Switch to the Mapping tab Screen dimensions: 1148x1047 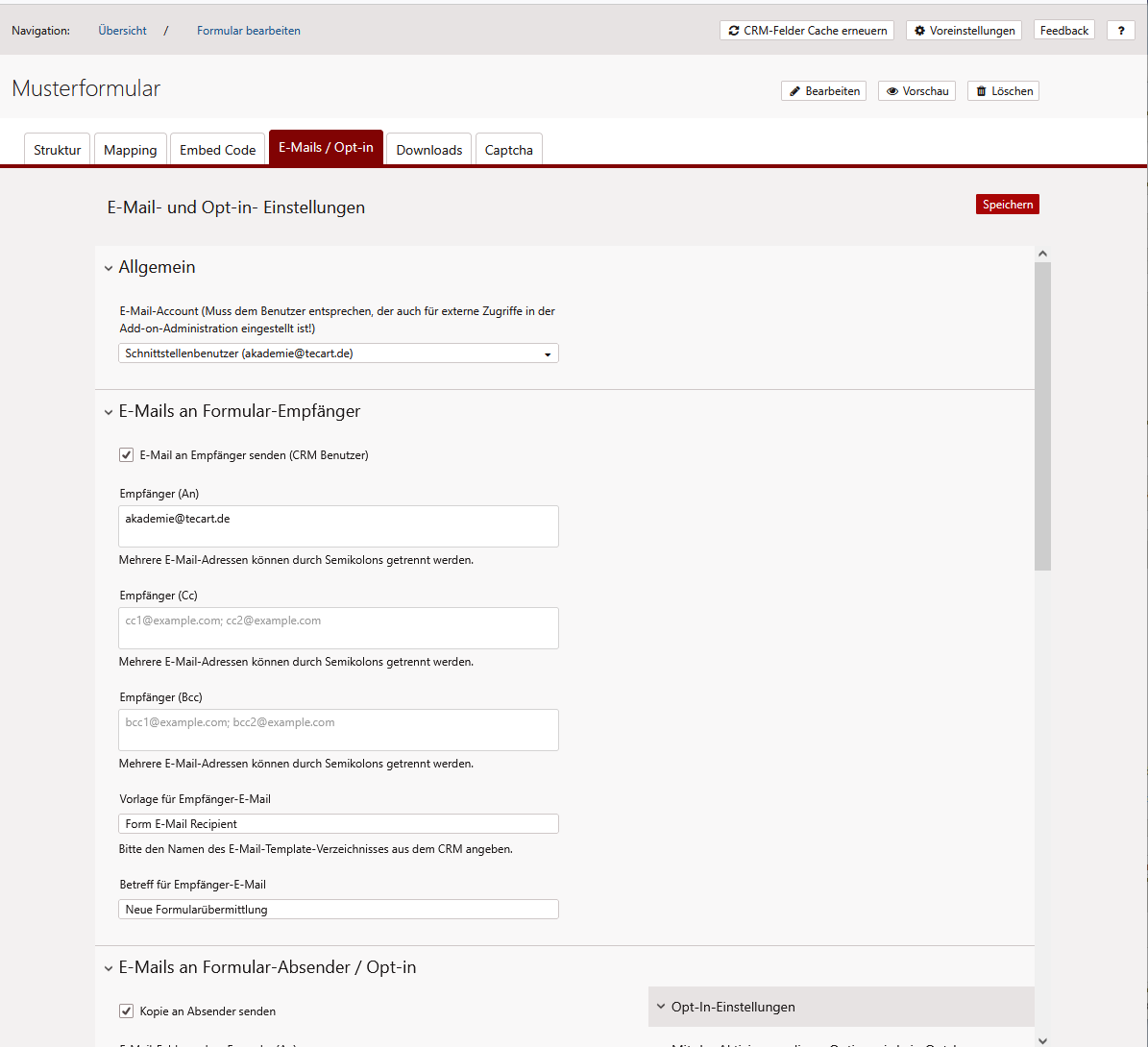130,150
